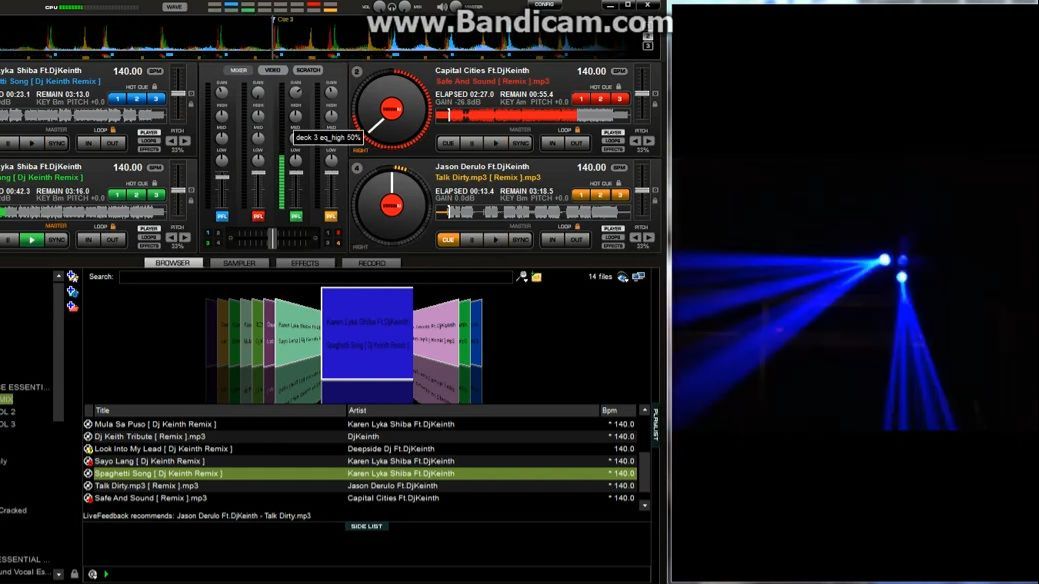Click the loop lock icon on Capital Cities deck
The image size is (1039, 584).
coord(577,130)
